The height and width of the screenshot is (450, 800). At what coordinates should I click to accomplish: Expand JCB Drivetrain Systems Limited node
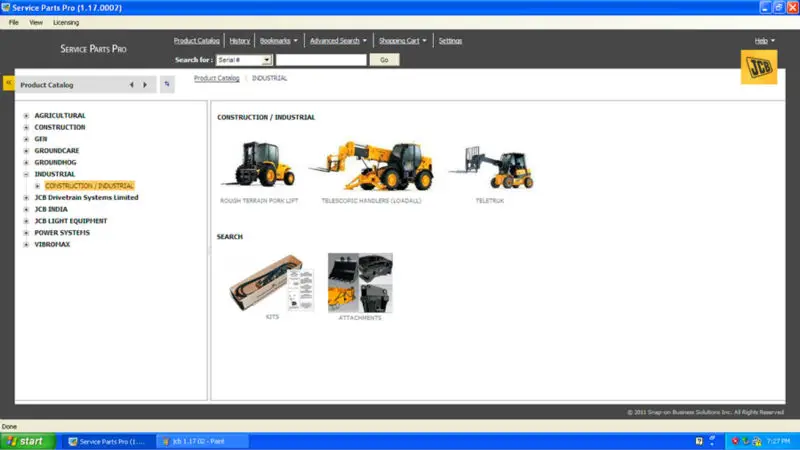[x=27, y=198]
